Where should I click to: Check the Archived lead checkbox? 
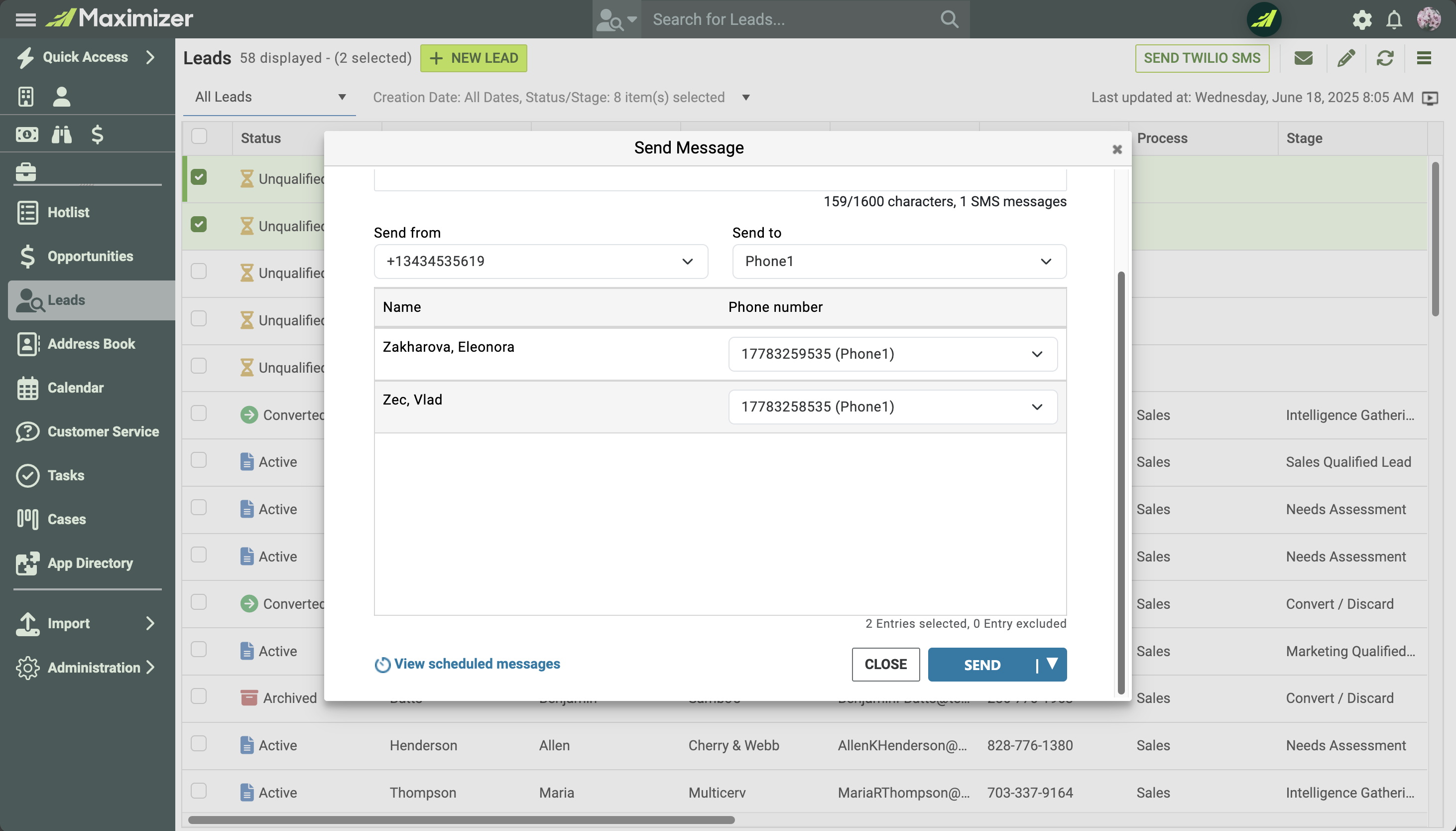[x=199, y=696]
